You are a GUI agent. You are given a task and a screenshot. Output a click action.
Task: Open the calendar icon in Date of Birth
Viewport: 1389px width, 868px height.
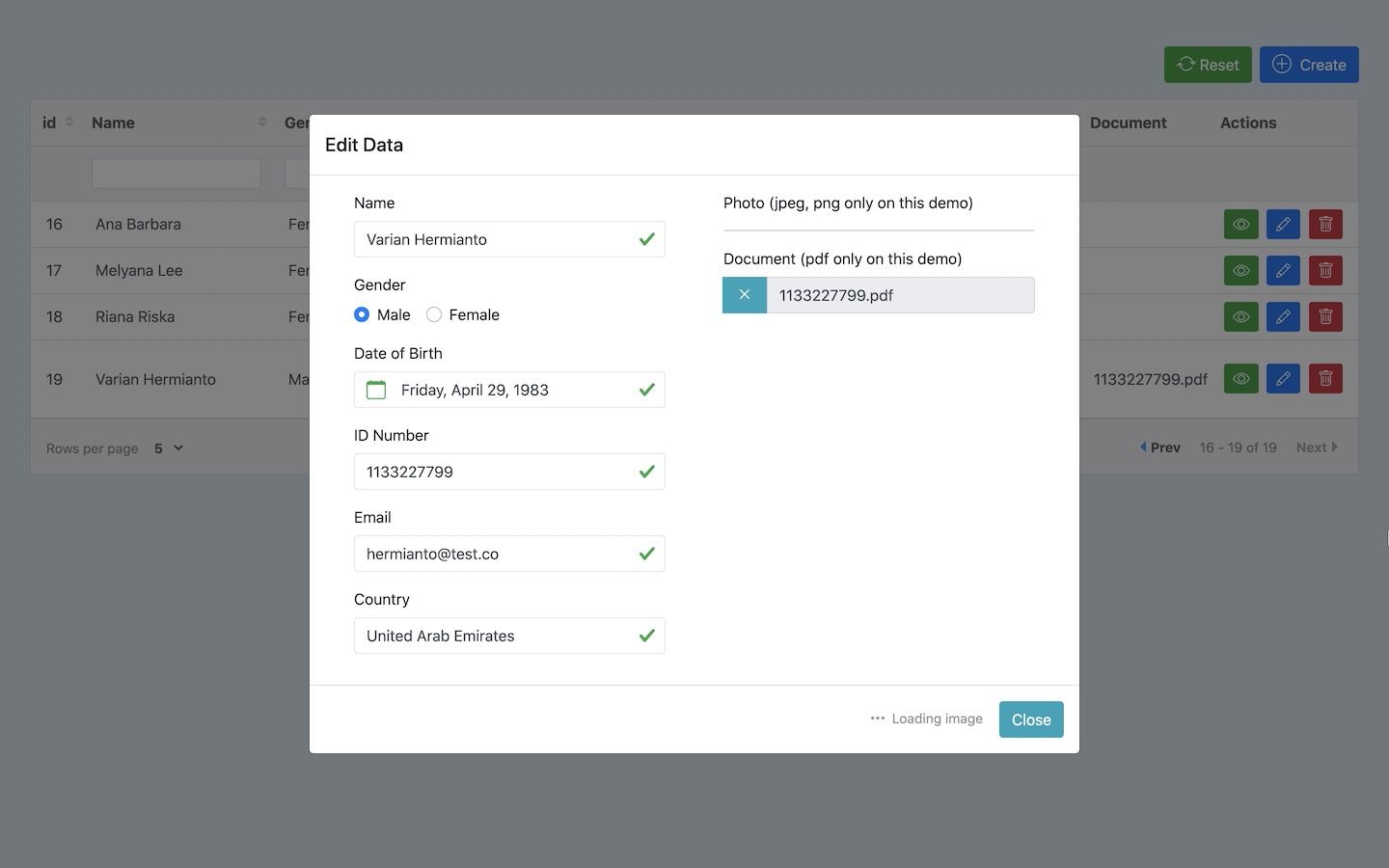[376, 390]
